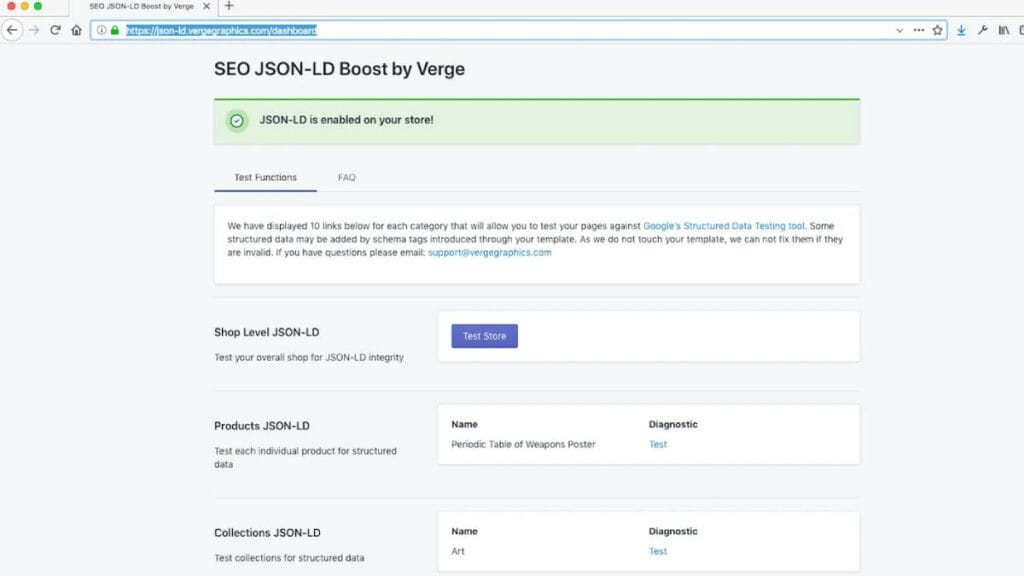Click 'JSON-LD is enabled on your store!' message
Screen dimensions: 1024x576
point(346,120)
